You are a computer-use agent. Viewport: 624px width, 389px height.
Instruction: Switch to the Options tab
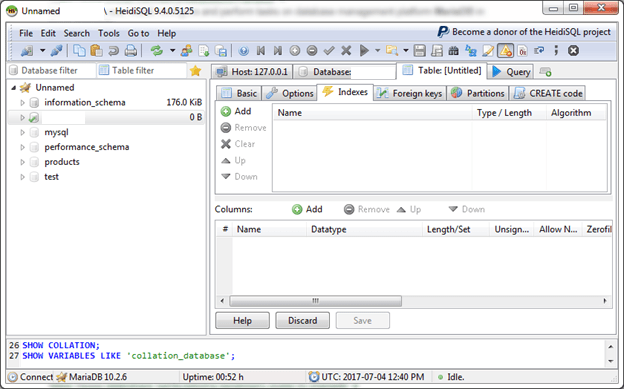click(x=289, y=93)
